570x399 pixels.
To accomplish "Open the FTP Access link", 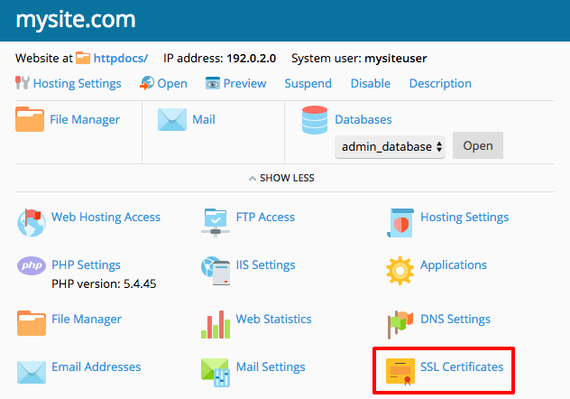I will pos(265,217).
